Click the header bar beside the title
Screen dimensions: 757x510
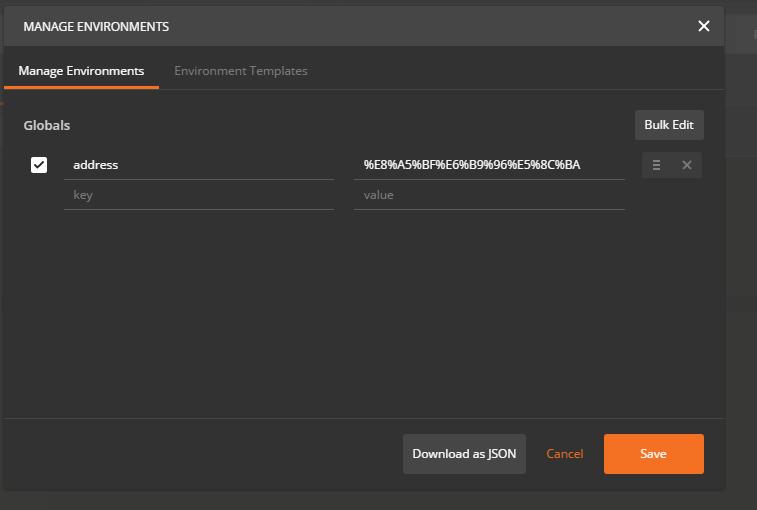pos(430,26)
